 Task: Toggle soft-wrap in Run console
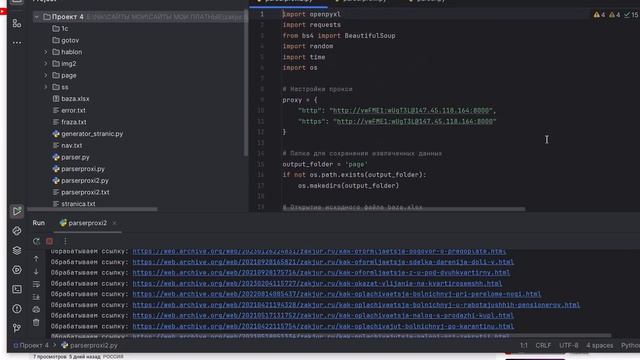coord(36,284)
